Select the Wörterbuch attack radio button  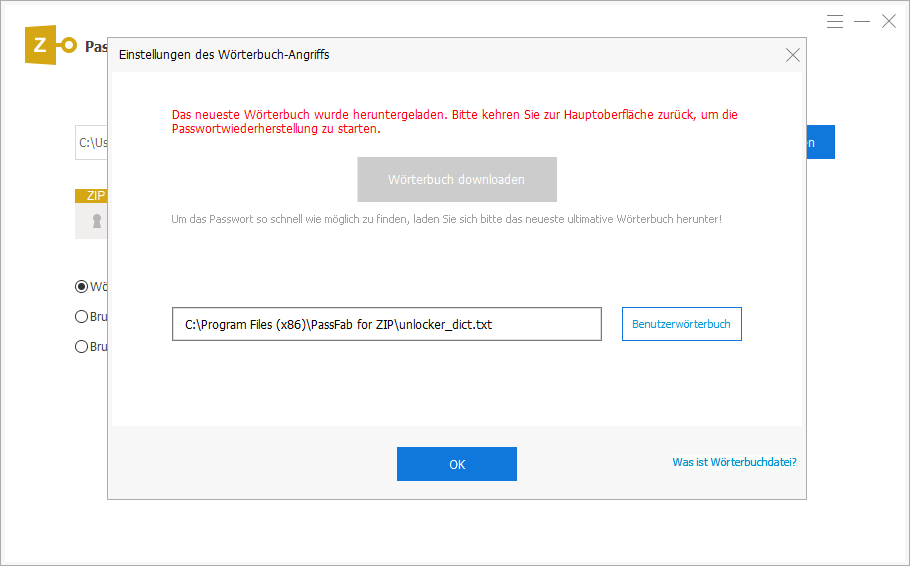click(81, 286)
